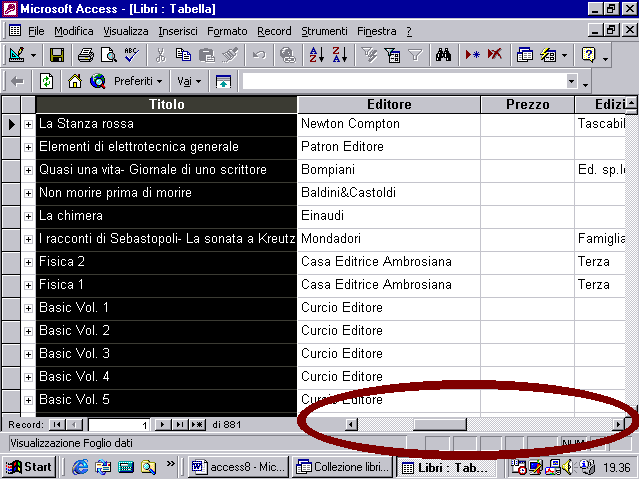Screen dimensions: 639x479
Task: Open Filter By Form
Action: (392, 55)
